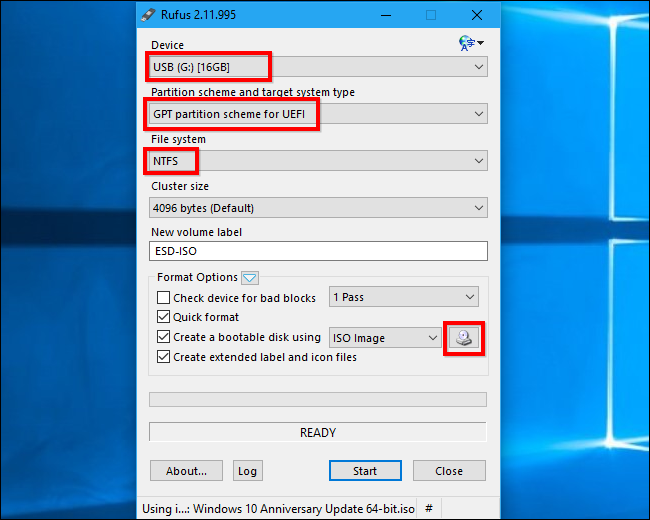Click the hash (#) checksum button
Image resolution: width=650 pixels, height=520 pixels.
[429, 508]
